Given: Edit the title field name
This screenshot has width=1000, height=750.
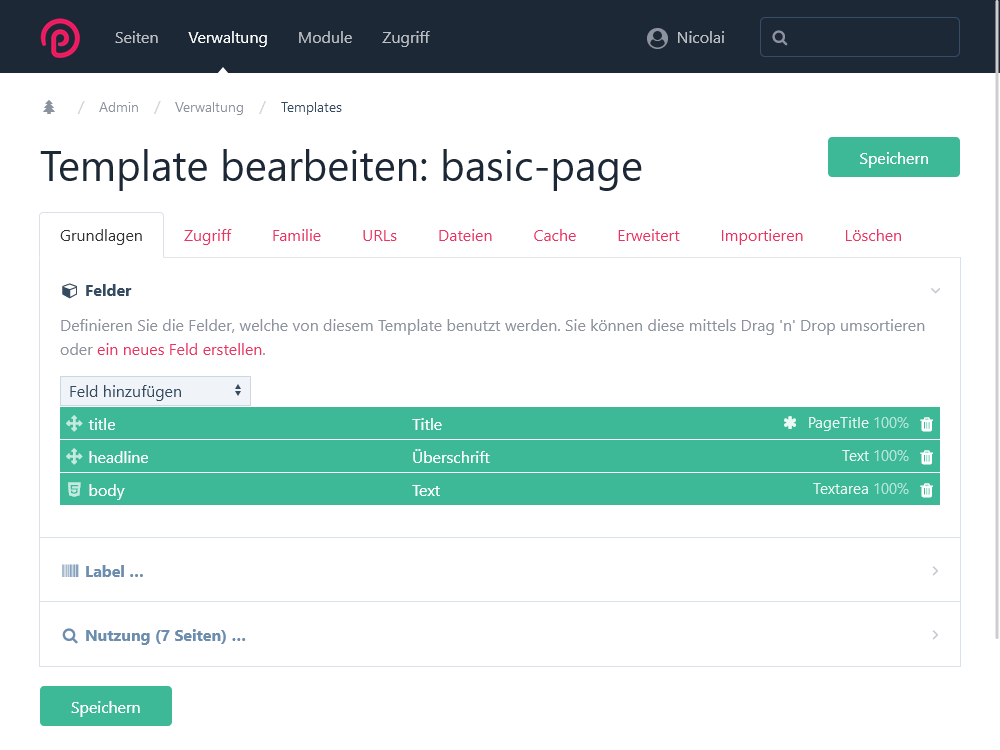Looking at the screenshot, I should (102, 424).
